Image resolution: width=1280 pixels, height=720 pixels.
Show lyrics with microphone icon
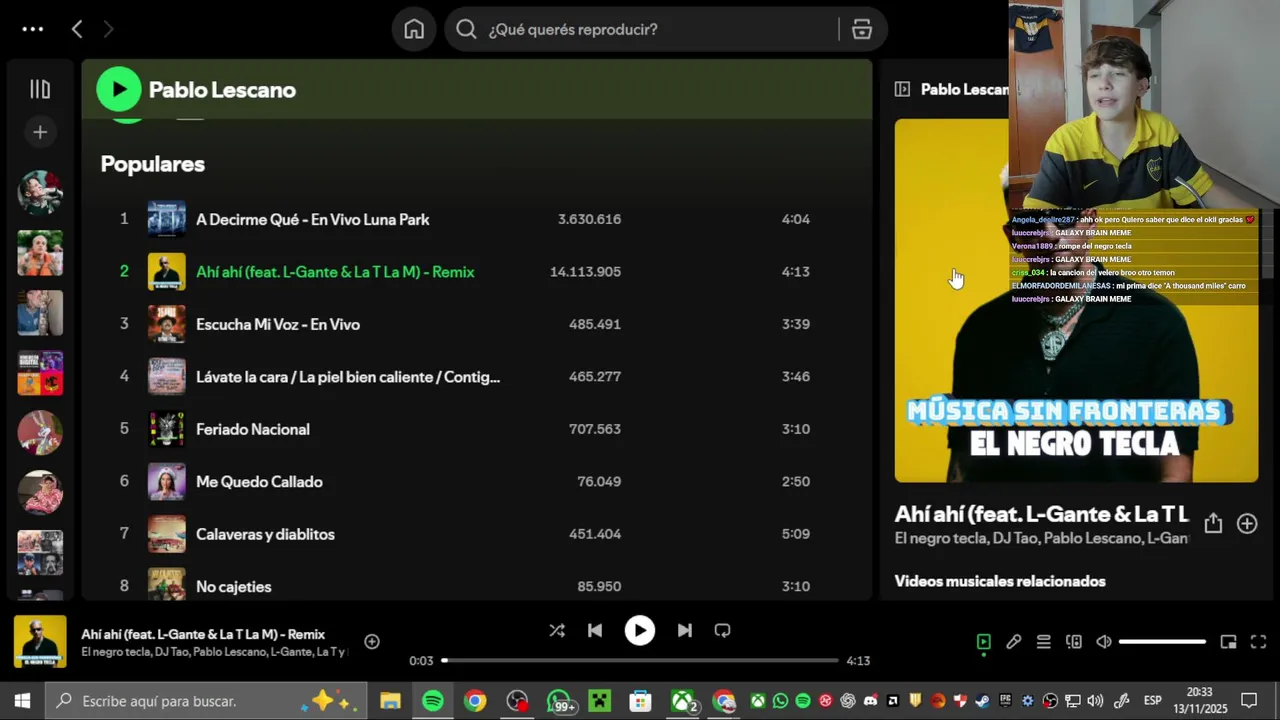point(1014,642)
